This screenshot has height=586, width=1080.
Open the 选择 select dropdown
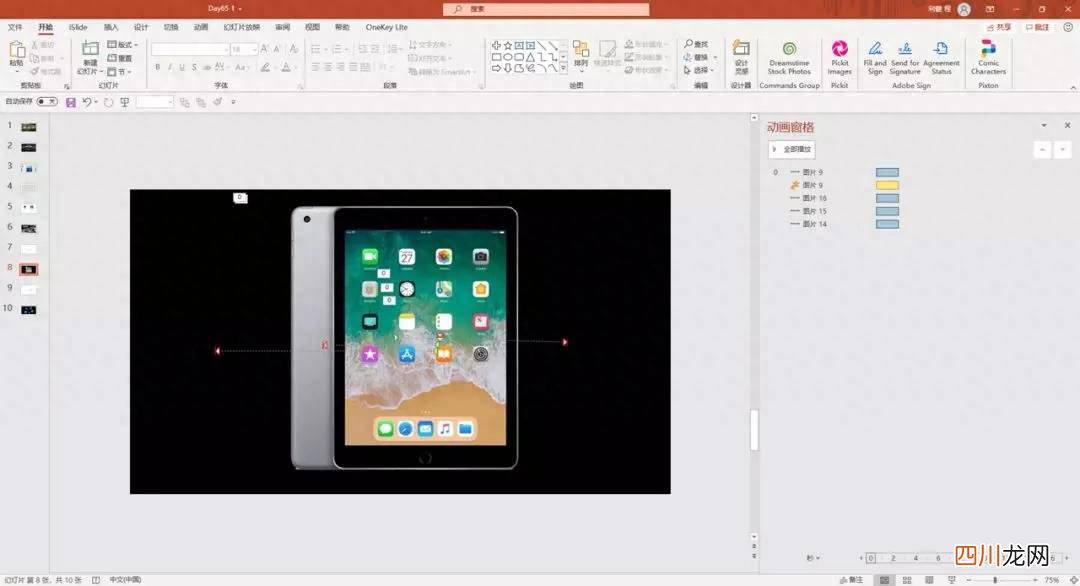click(x=700, y=70)
